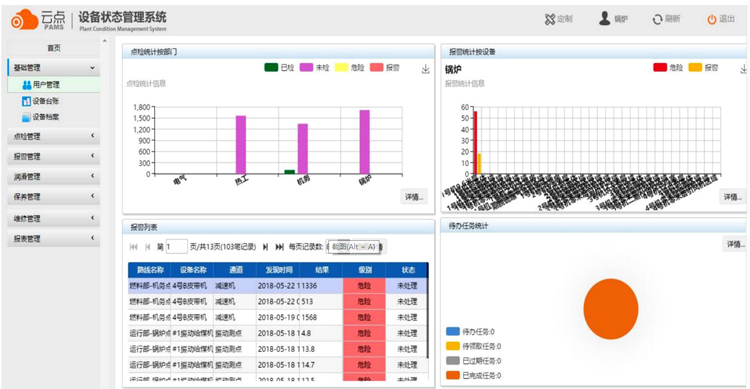The height and width of the screenshot is (389, 750).
Task: Toggle the 待领取任务:0 pie legend
Action: (x=474, y=346)
